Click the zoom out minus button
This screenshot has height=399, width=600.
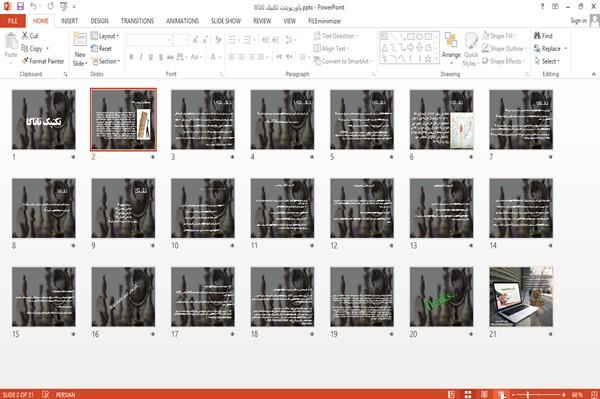[x=513, y=394]
